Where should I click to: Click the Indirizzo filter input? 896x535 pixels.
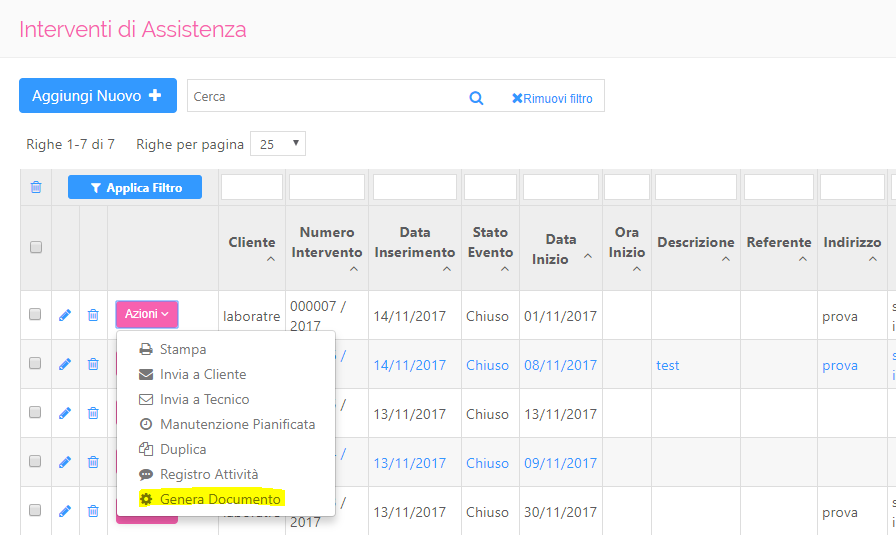(x=852, y=187)
